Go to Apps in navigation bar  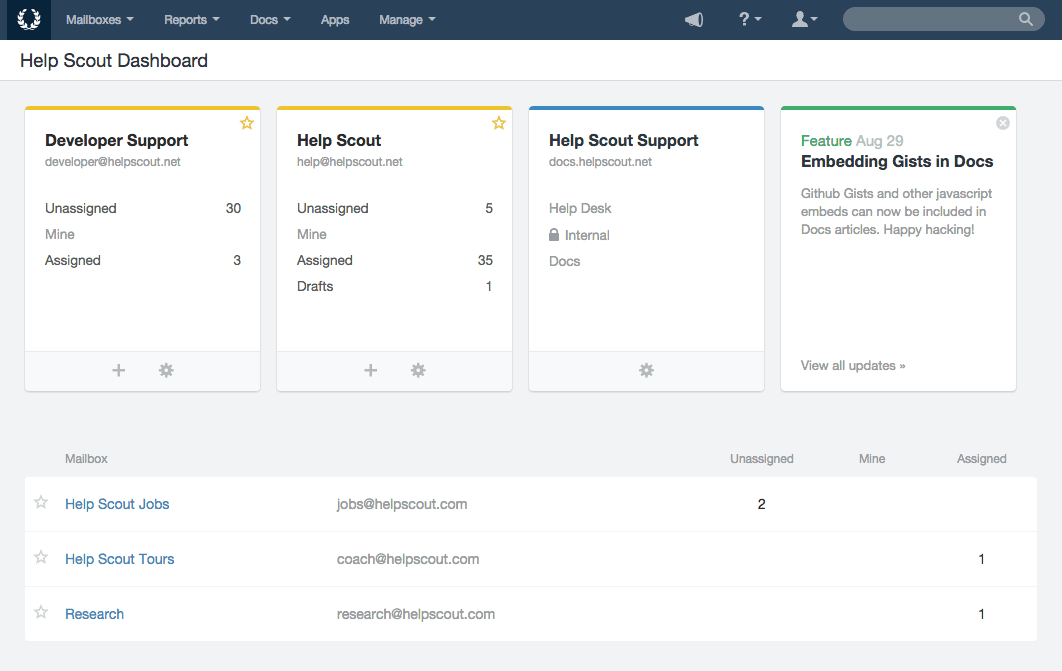pyautogui.click(x=335, y=20)
